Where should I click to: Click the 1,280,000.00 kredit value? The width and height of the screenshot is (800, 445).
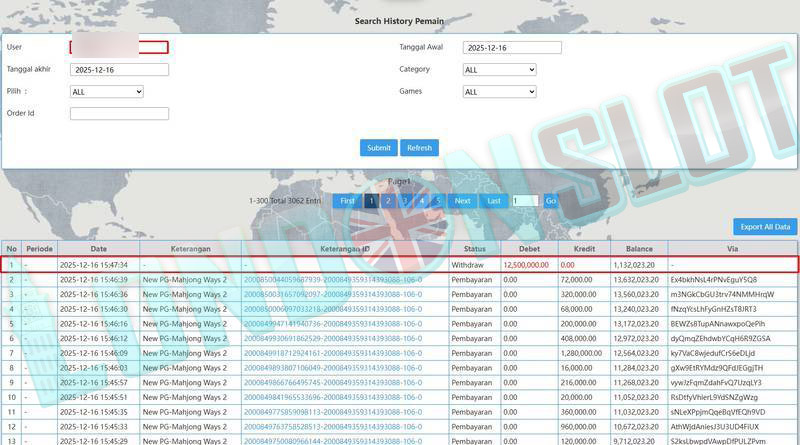581,353
